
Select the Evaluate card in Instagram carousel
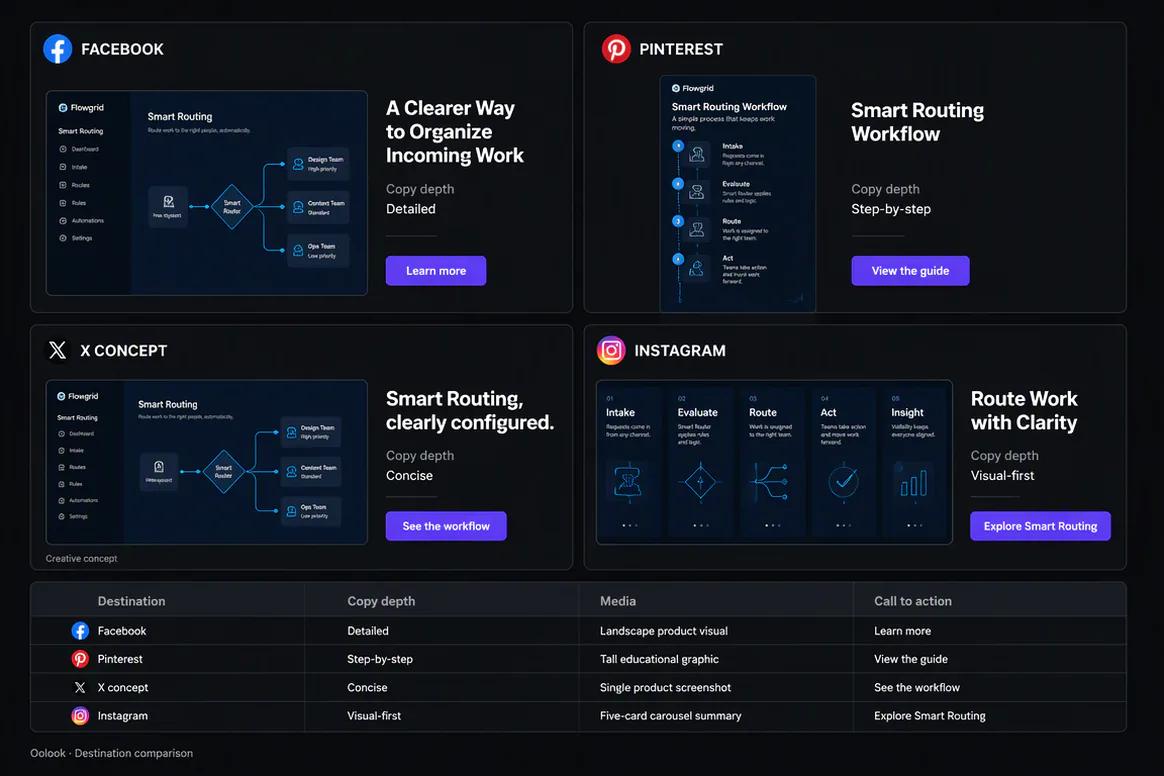[x=700, y=462]
